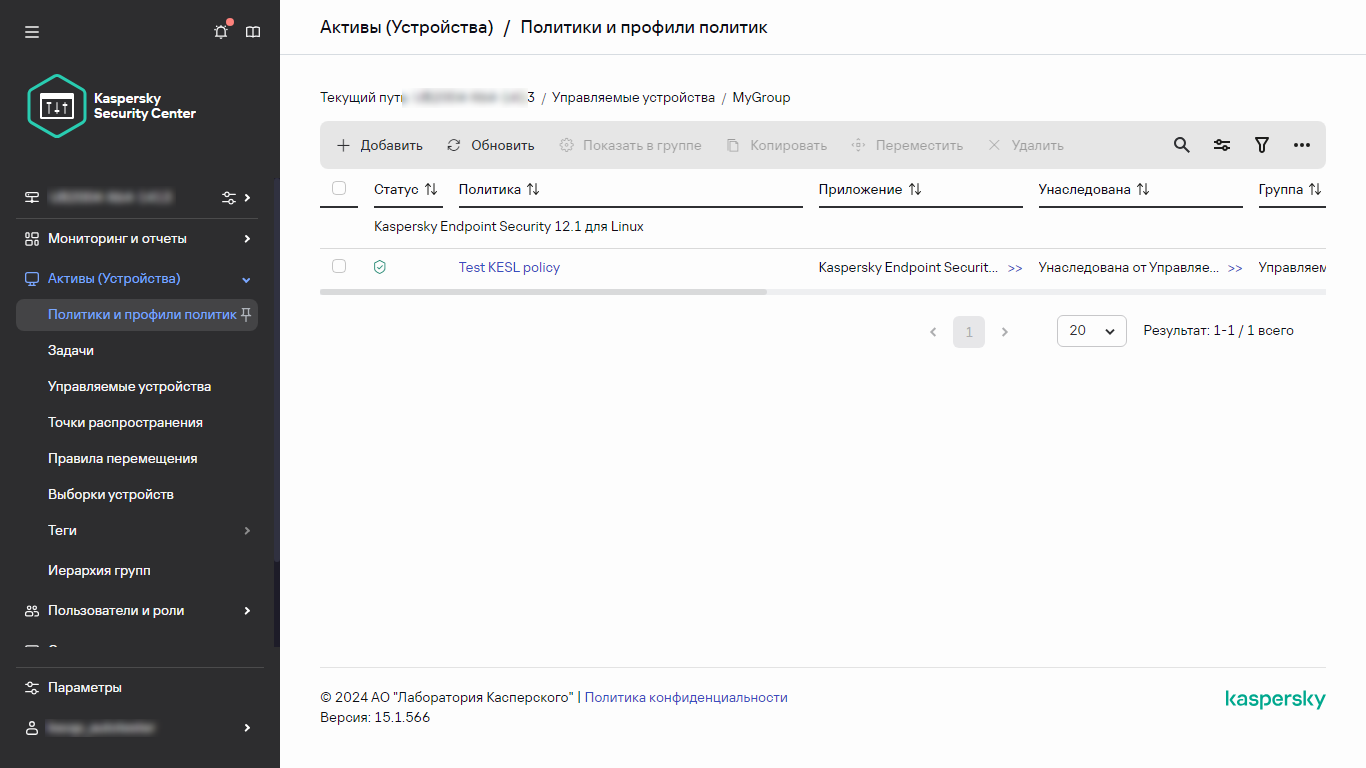Open Иерархия групп
1366x768 pixels.
[99, 570]
